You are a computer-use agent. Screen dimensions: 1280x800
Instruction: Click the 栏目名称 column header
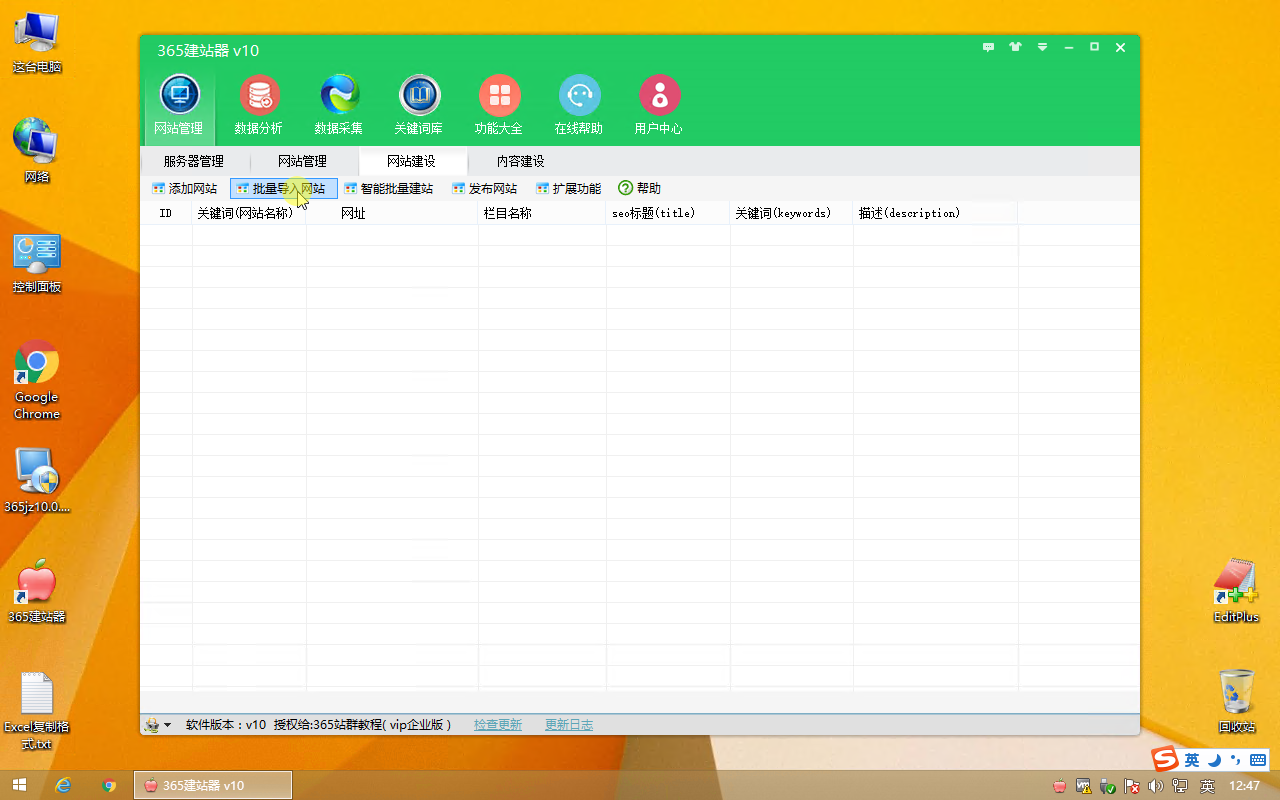pos(542,213)
